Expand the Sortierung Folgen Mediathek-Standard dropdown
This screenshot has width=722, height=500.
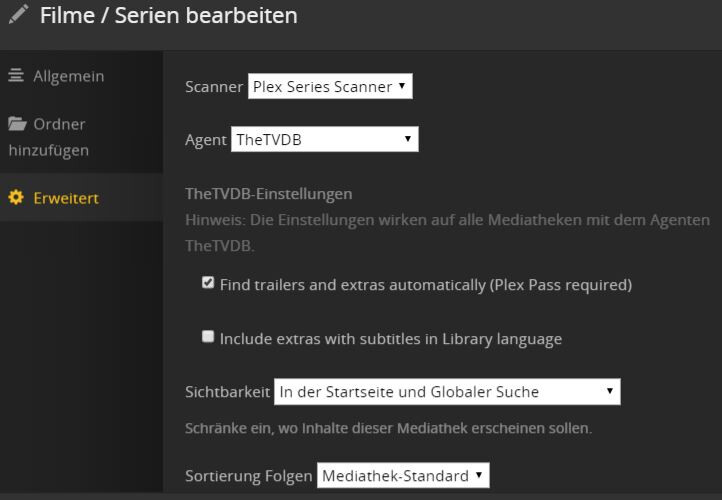[402, 476]
